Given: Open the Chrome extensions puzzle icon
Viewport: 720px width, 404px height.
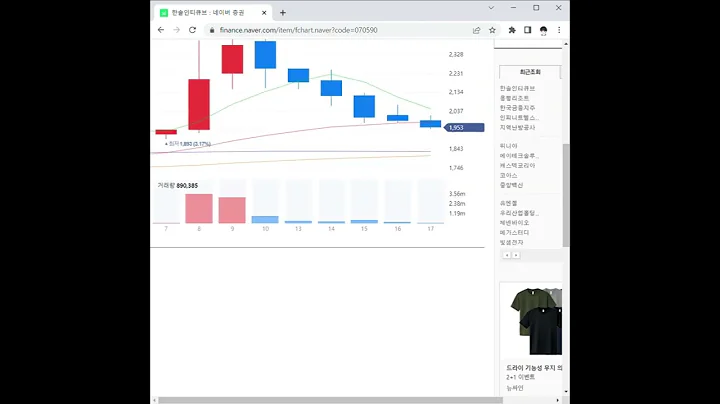Looking at the screenshot, I should coord(512,30).
